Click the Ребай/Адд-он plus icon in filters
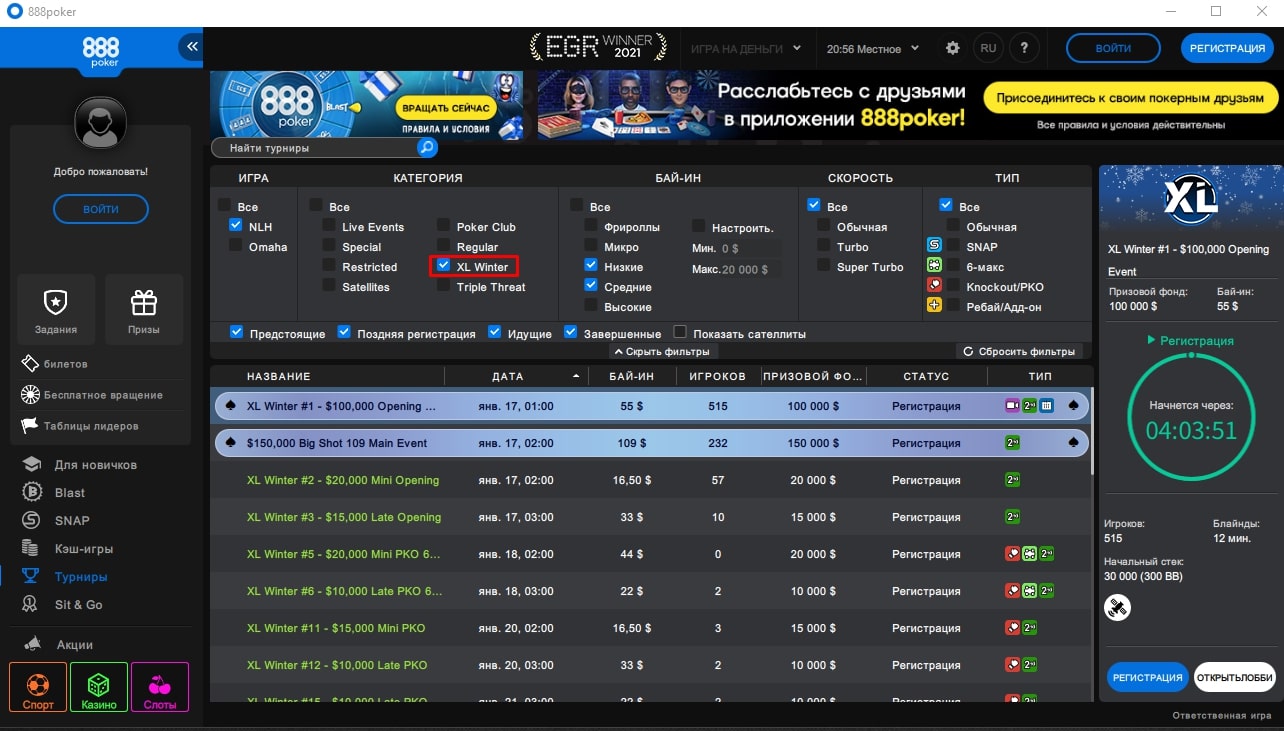The width and height of the screenshot is (1284, 731). tap(934, 305)
